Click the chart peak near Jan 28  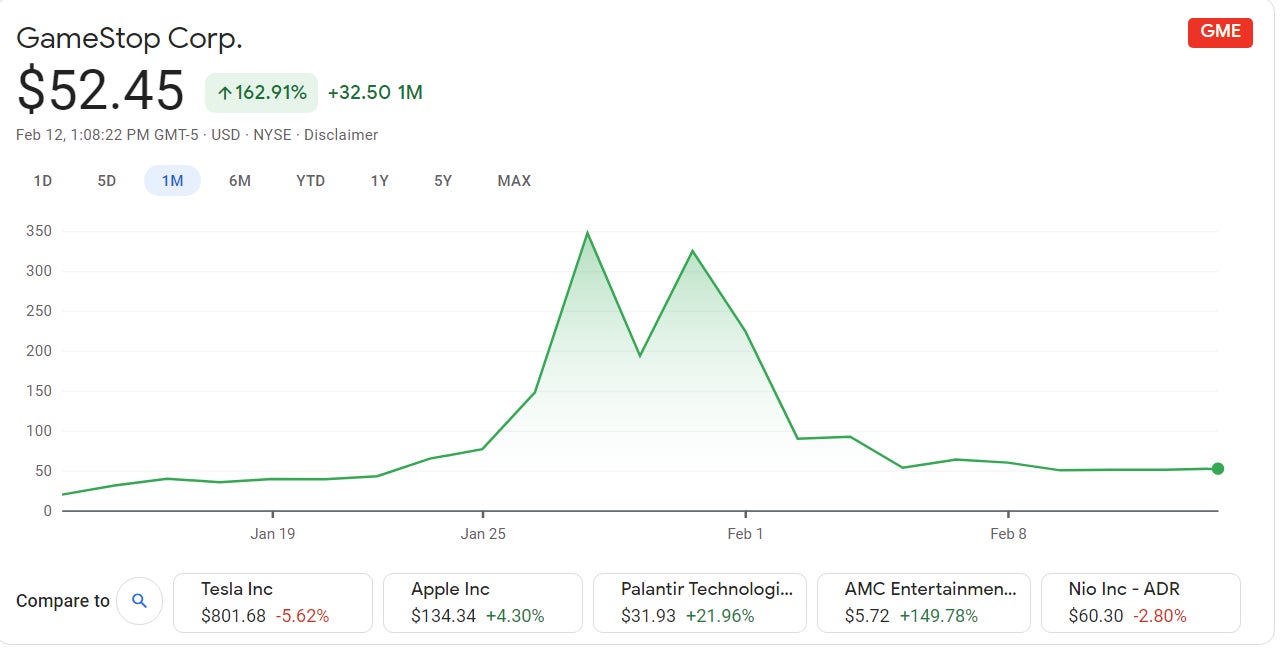(x=588, y=233)
